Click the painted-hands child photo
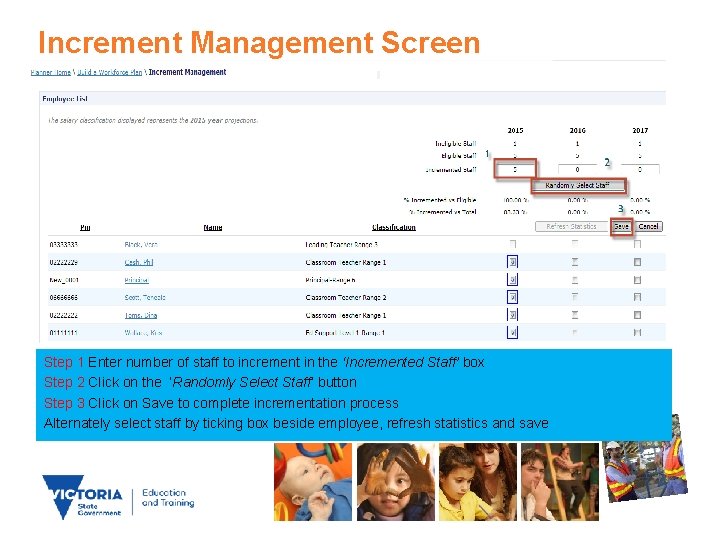This screenshot has height=540, width=720. point(395,482)
